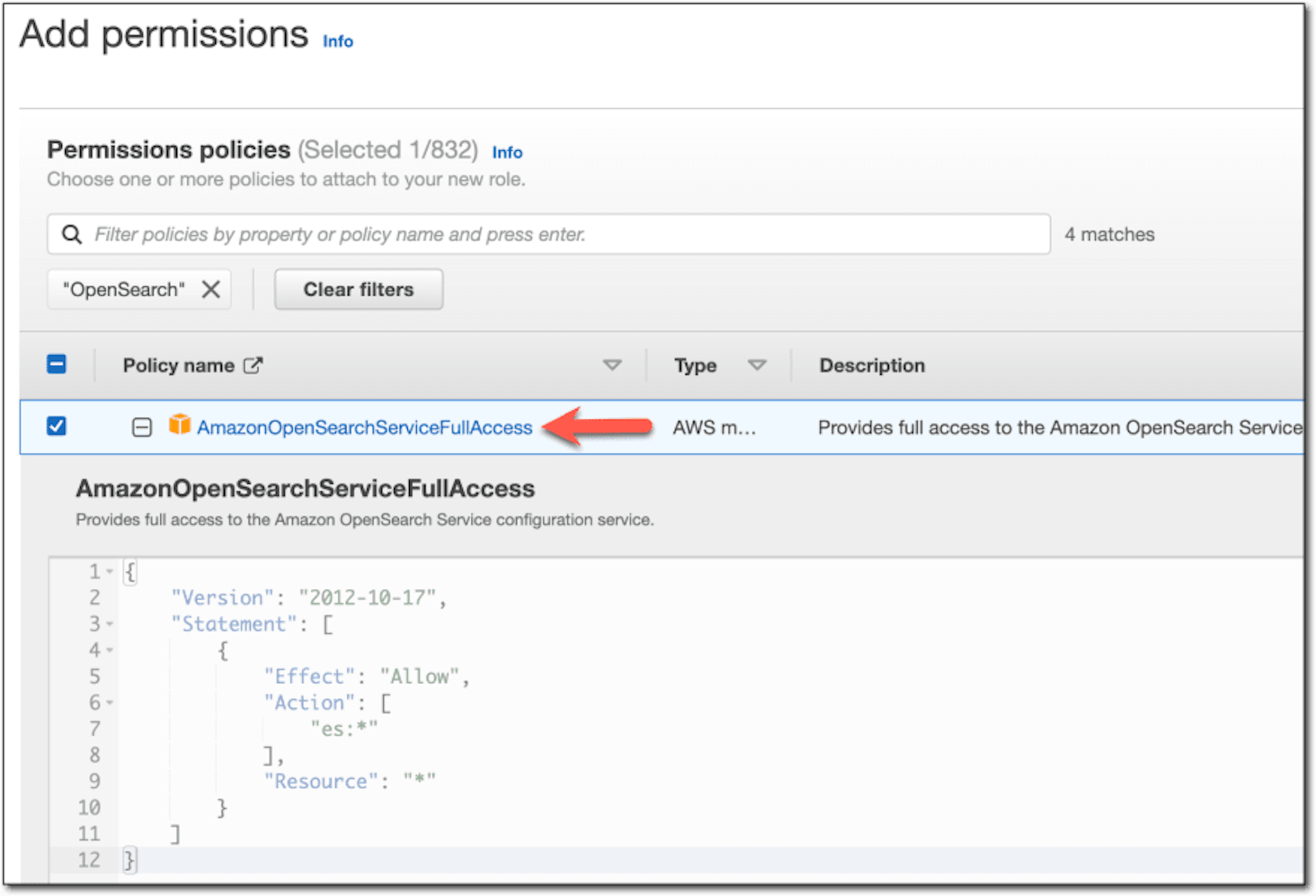The width and height of the screenshot is (1316, 896).
Task: Click the Description column header
Action: (x=872, y=365)
